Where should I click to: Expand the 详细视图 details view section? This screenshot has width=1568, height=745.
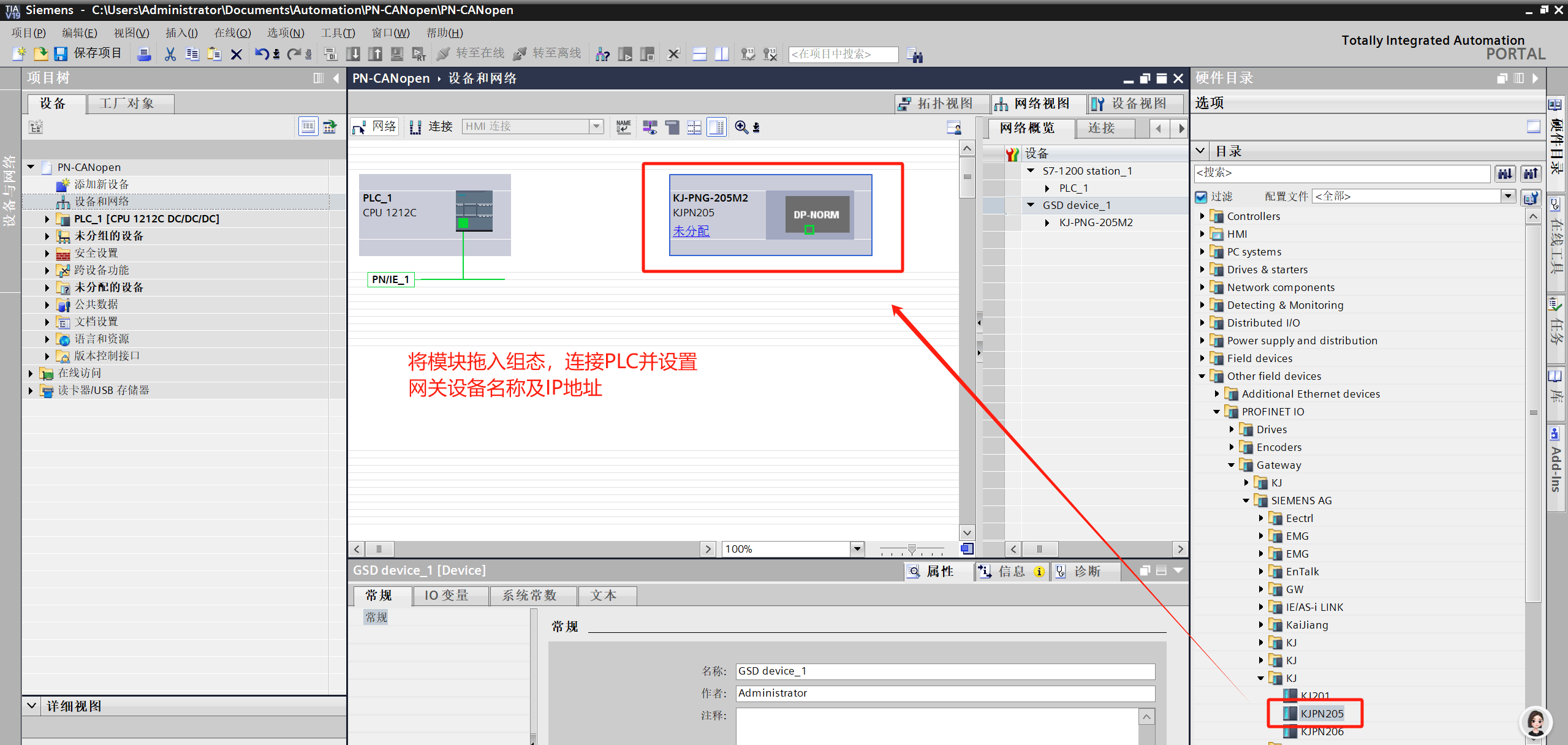[x=32, y=706]
